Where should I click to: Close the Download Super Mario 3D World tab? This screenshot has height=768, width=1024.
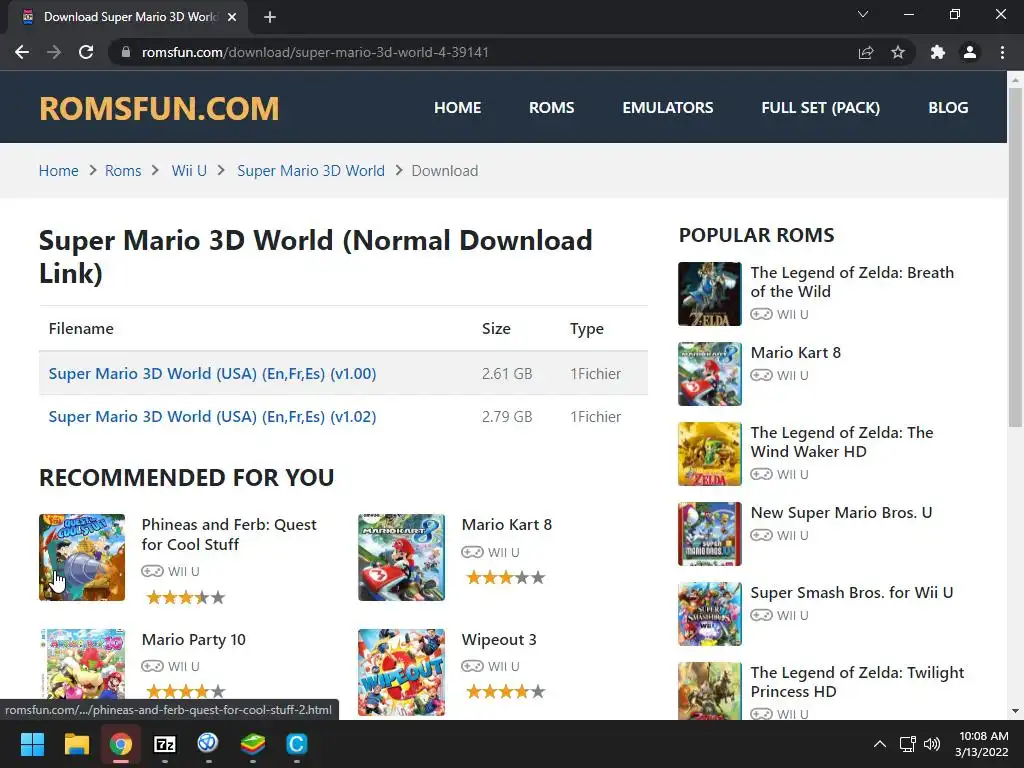pos(232,17)
